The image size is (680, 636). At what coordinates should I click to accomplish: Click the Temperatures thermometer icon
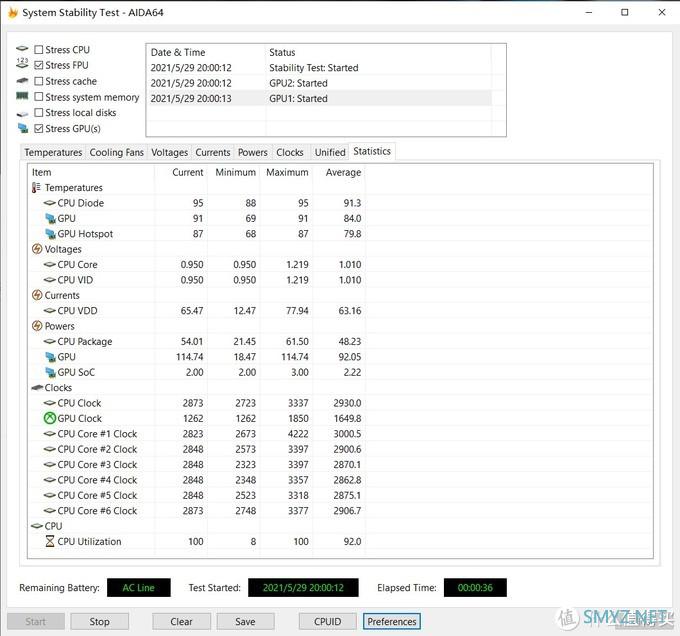[x=36, y=188]
